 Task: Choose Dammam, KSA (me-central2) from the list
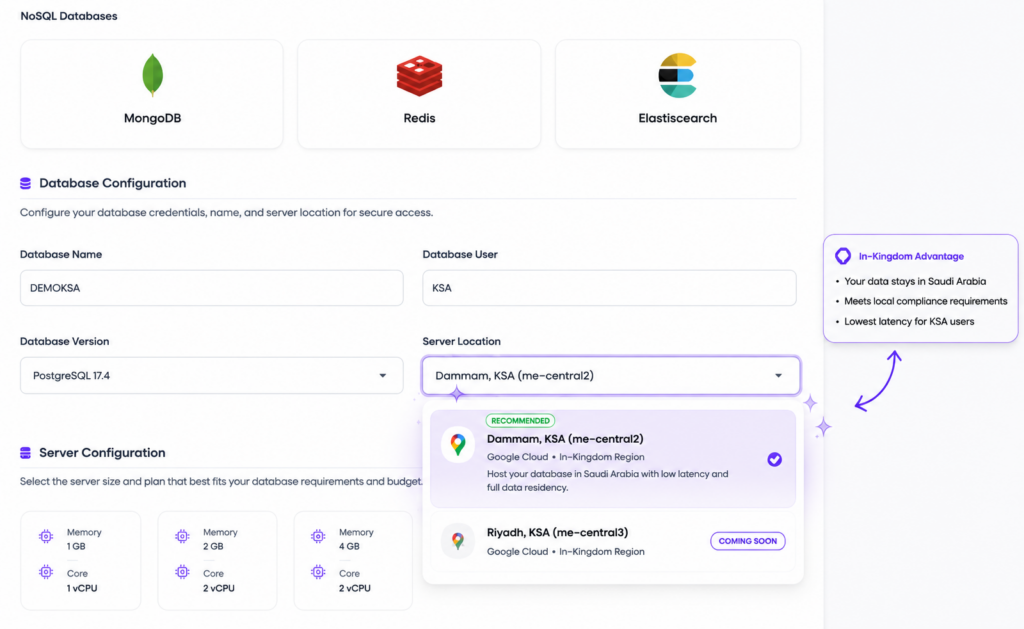[613, 459]
